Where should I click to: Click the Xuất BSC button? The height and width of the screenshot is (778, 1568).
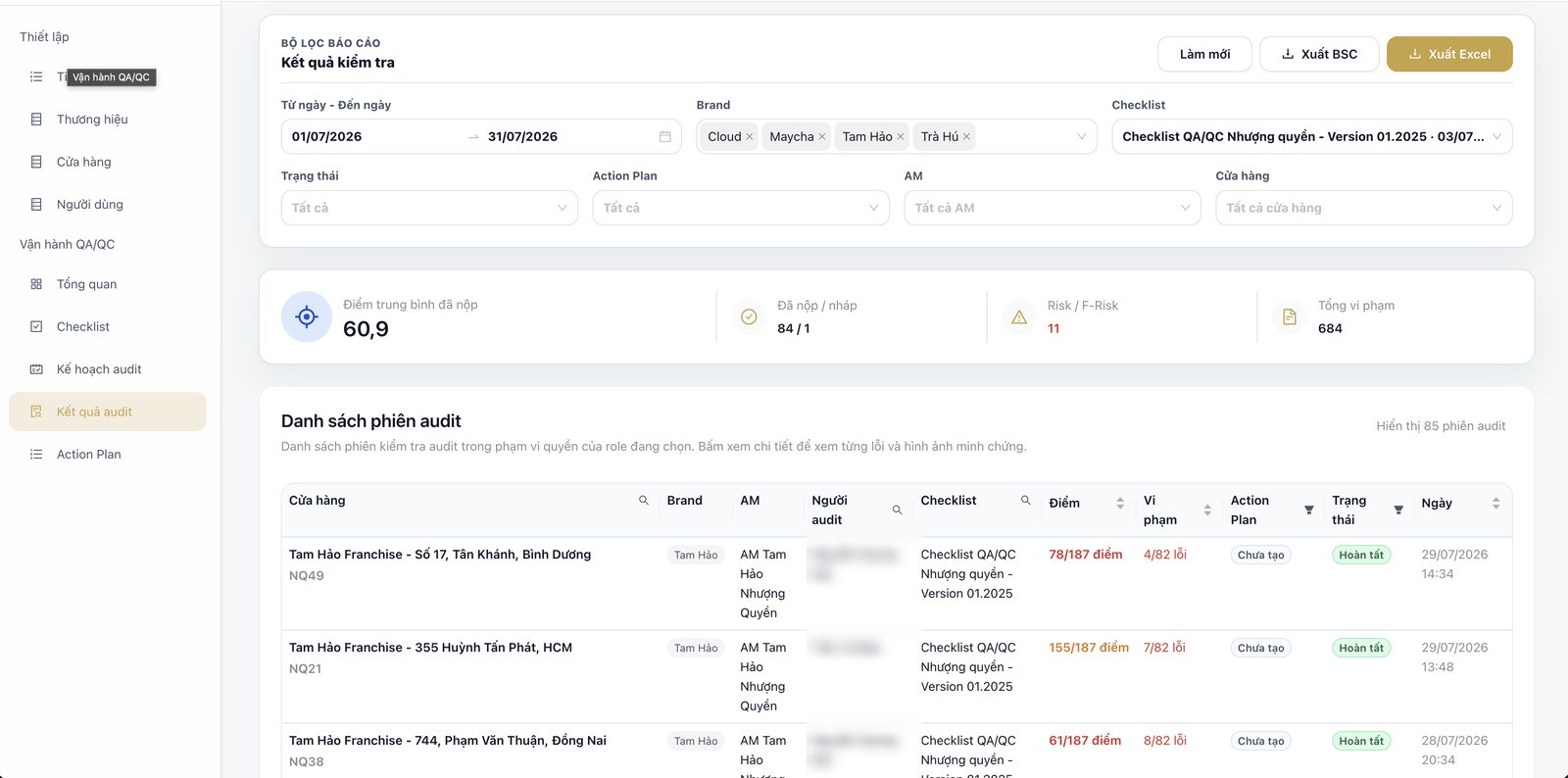[1319, 55]
